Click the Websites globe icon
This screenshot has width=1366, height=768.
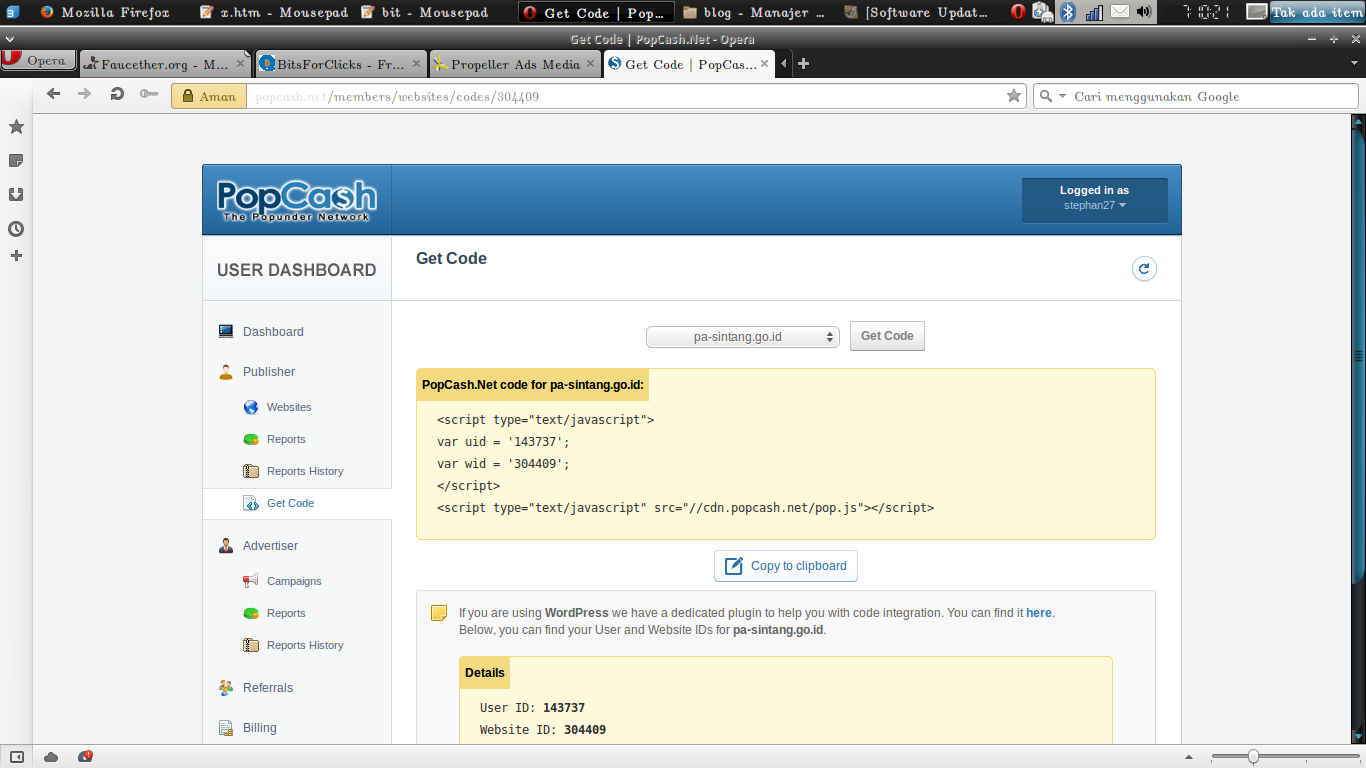pyautogui.click(x=251, y=408)
